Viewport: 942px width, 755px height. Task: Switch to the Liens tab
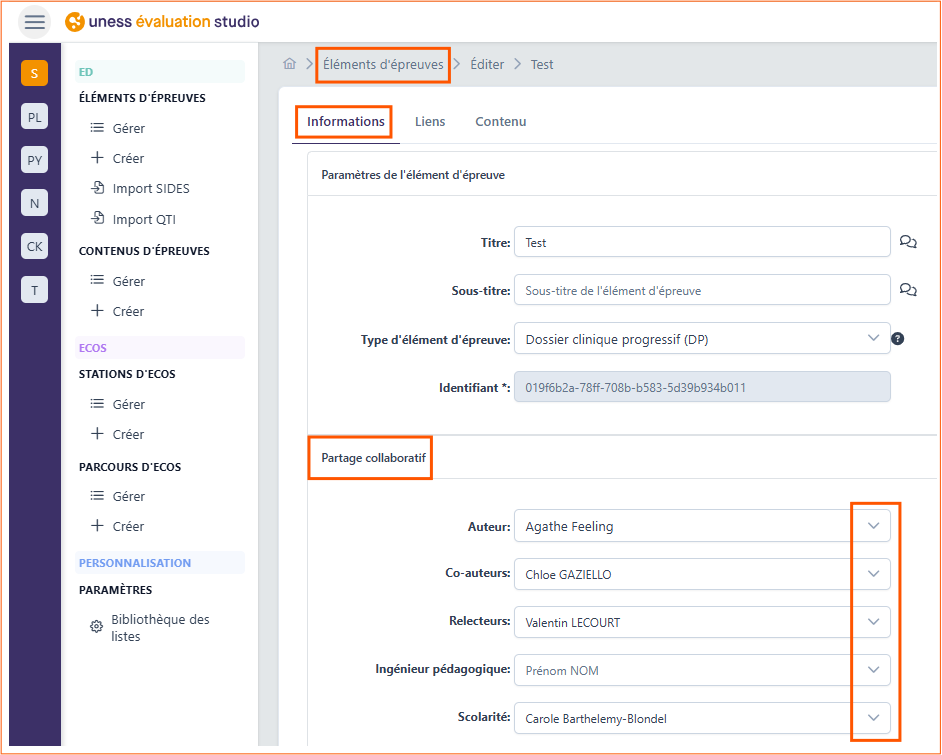430,121
